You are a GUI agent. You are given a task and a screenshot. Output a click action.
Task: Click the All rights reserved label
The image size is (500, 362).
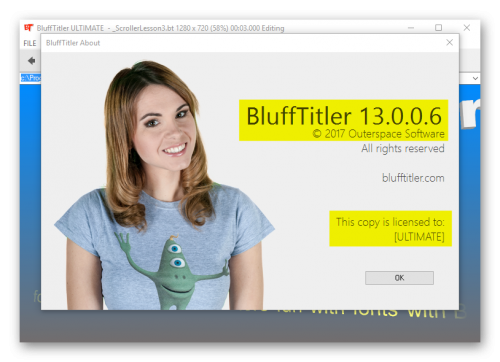[x=403, y=148]
